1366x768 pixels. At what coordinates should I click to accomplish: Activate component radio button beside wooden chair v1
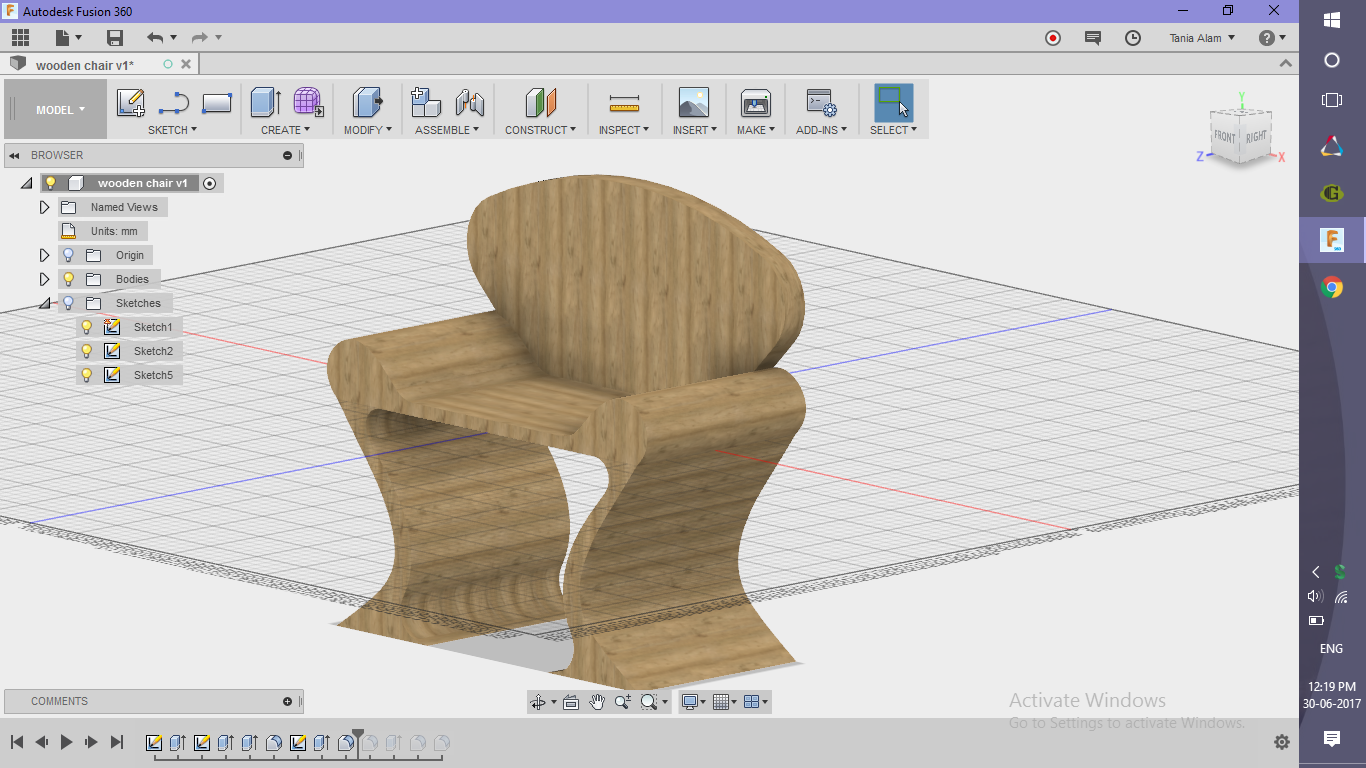(209, 183)
